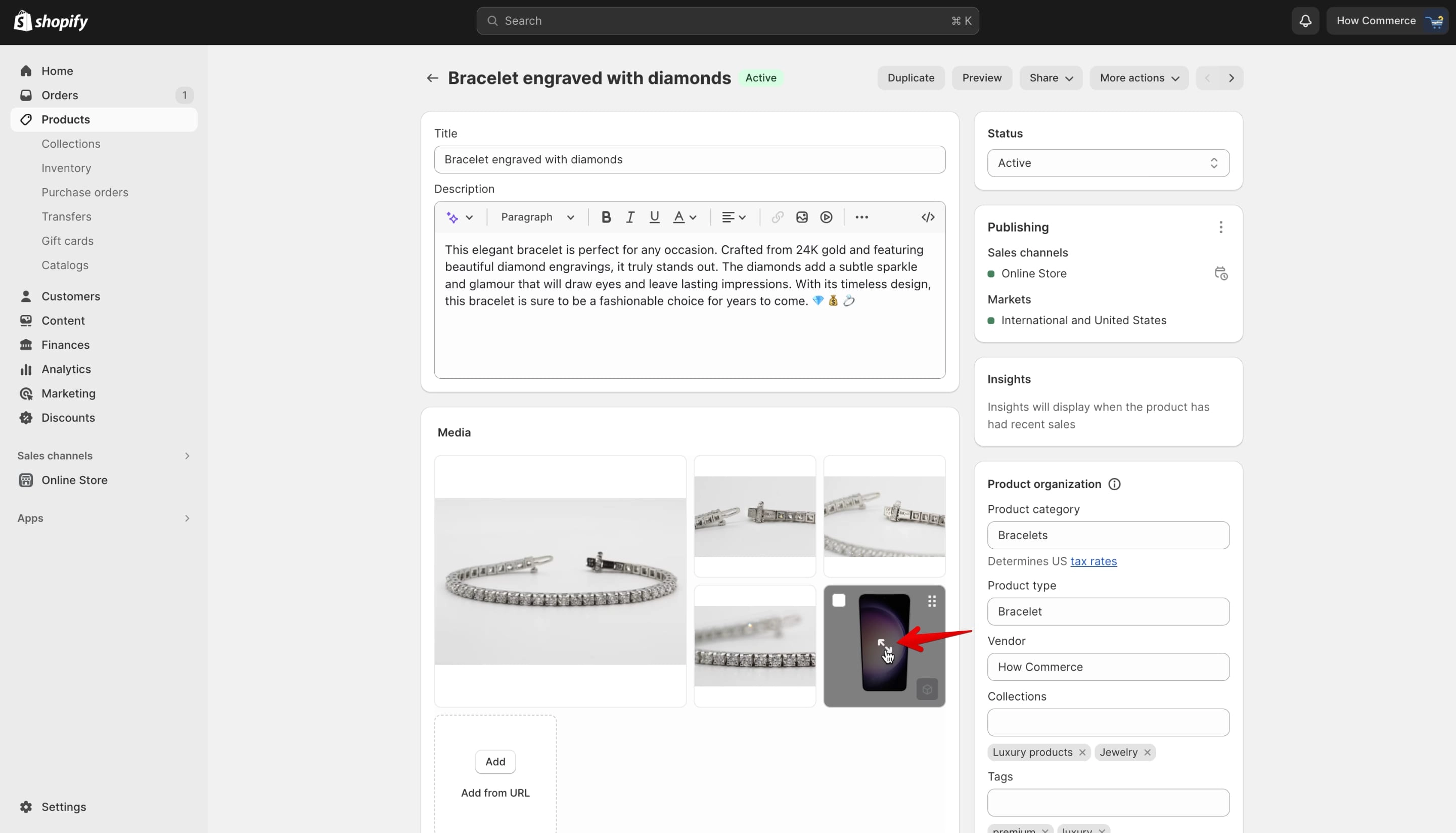Open Settings from the sidebar
The image size is (1456, 833).
[63, 807]
